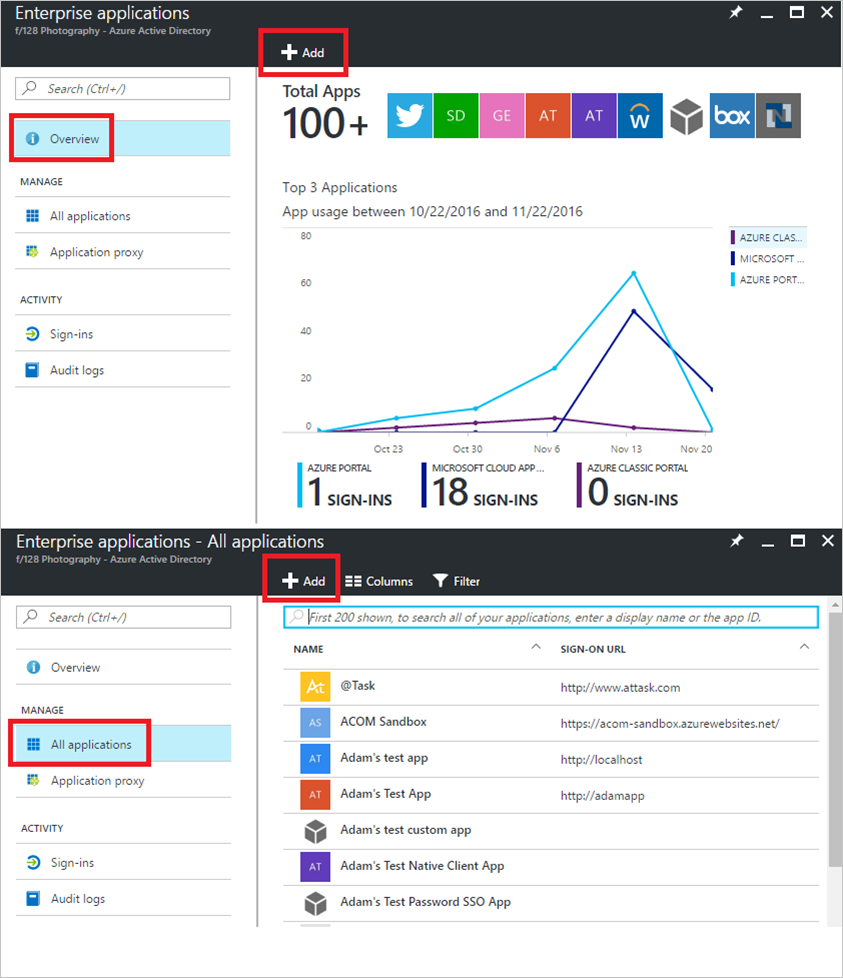Open the @Task application icon

pos(315,687)
